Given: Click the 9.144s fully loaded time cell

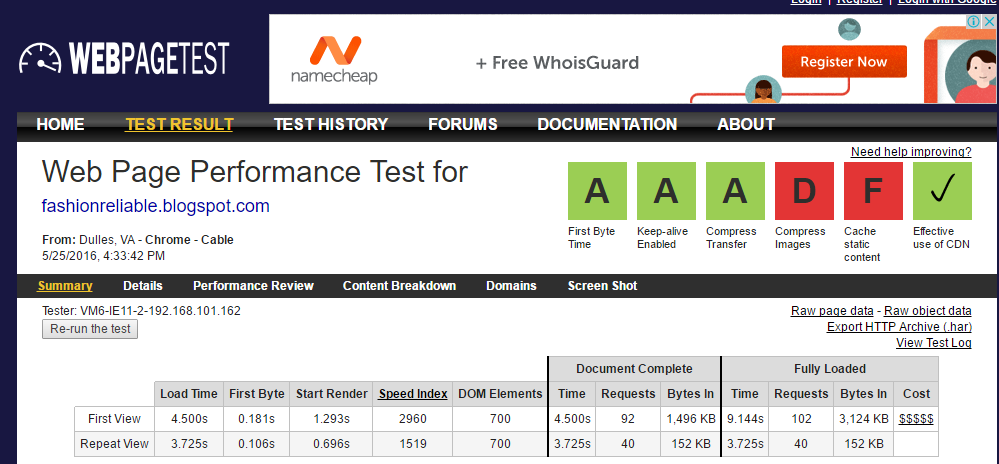Looking at the screenshot, I should 745,419.
